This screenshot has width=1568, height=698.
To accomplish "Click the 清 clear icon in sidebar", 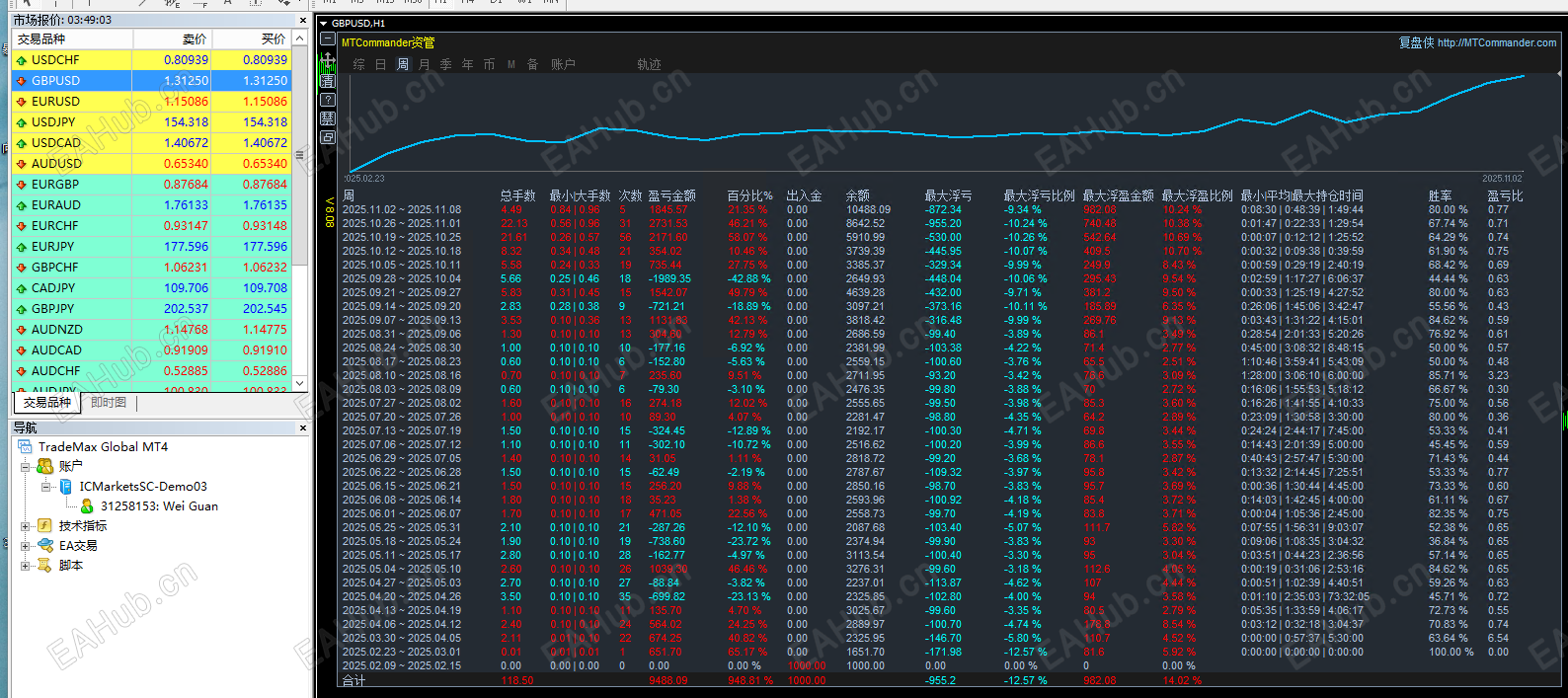I will 328,81.
